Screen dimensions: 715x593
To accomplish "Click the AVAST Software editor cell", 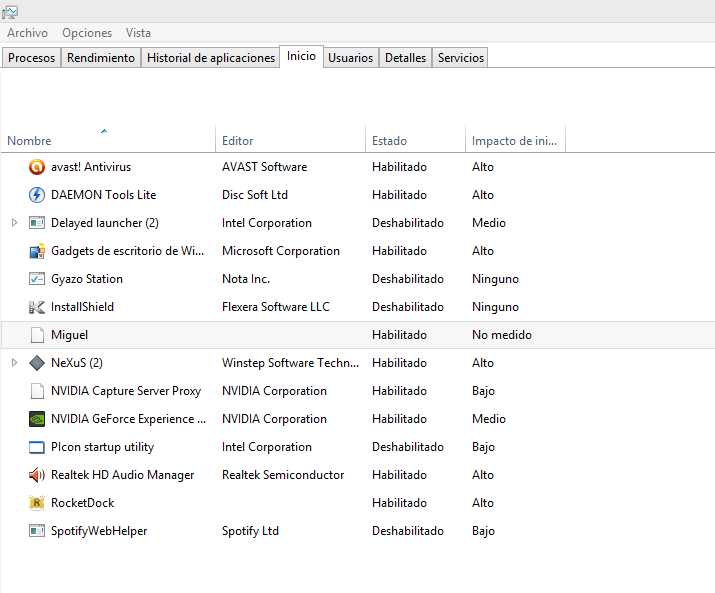I will (264, 167).
